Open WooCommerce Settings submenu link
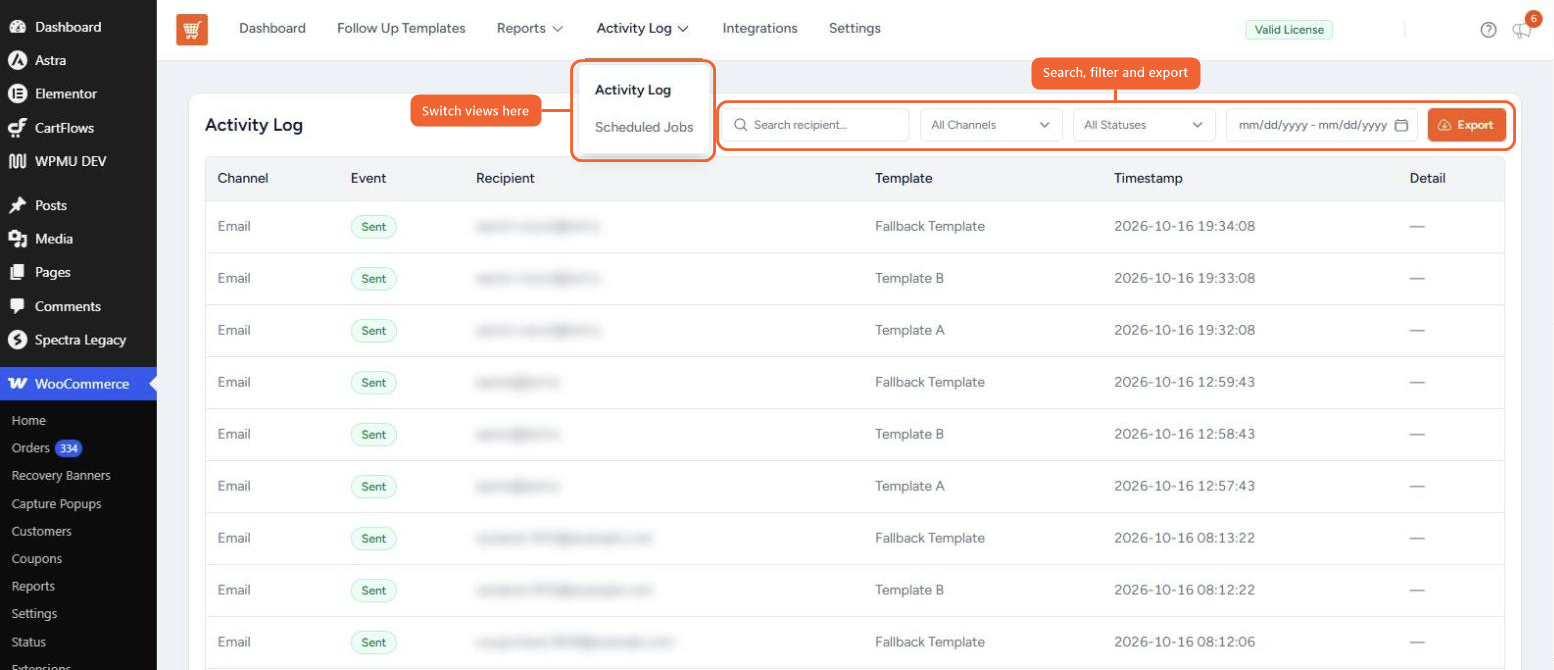The image size is (1554, 670). click(x=34, y=614)
